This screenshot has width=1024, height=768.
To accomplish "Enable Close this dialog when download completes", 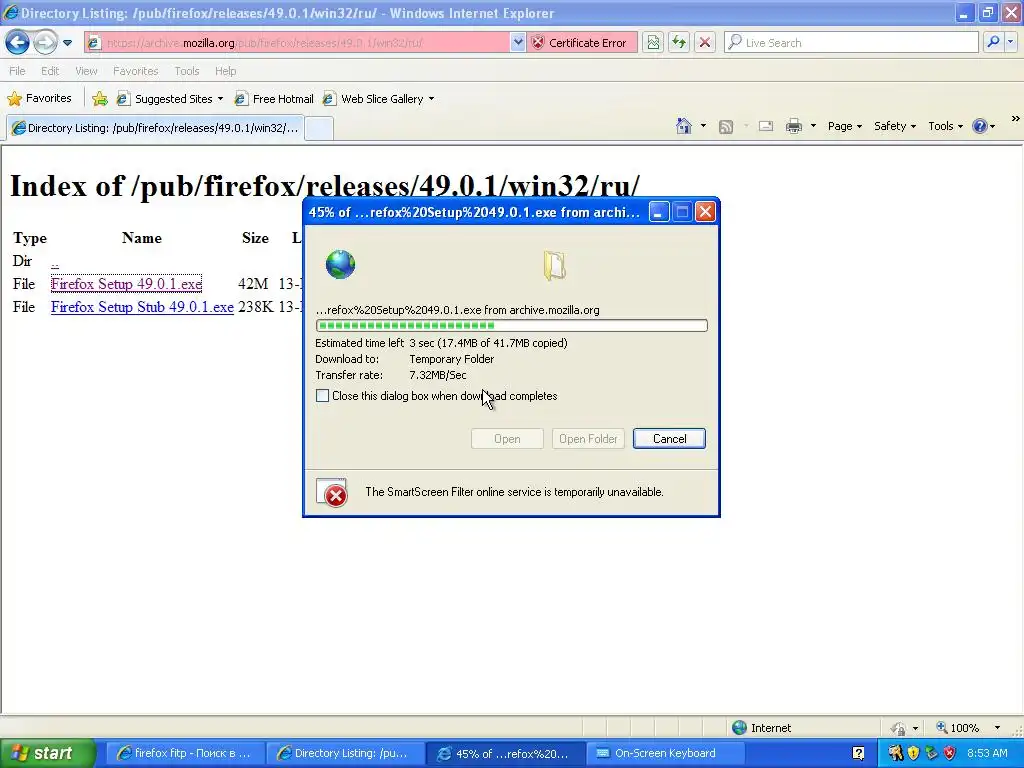I will (x=323, y=396).
